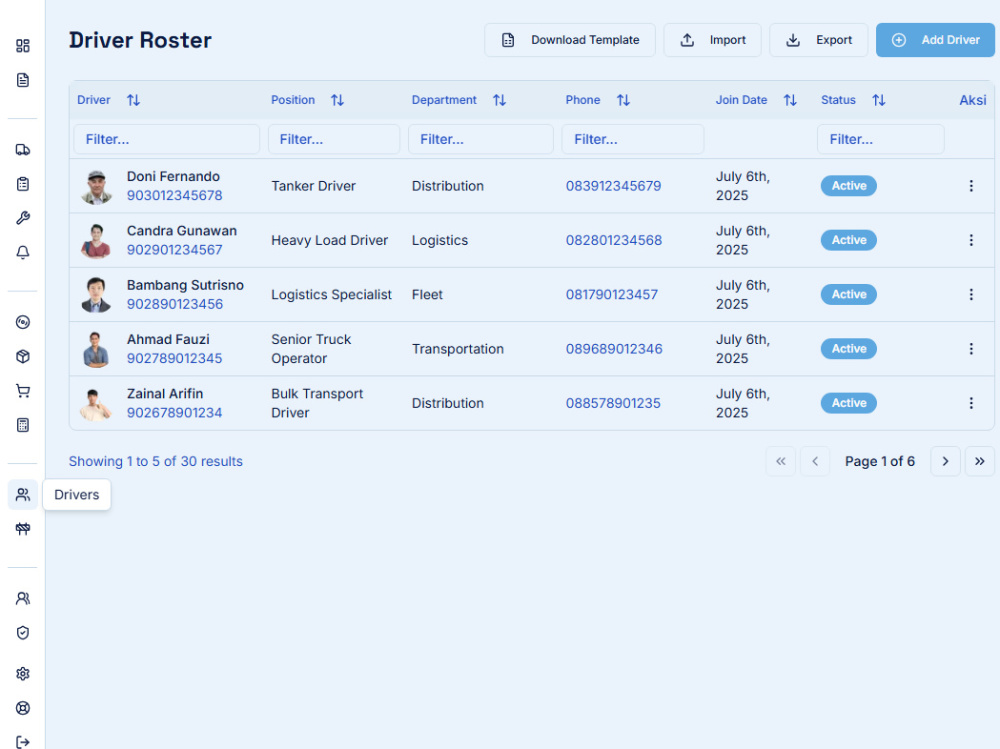Click the Import button
This screenshot has height=749, width=1000.
(712, 40)
